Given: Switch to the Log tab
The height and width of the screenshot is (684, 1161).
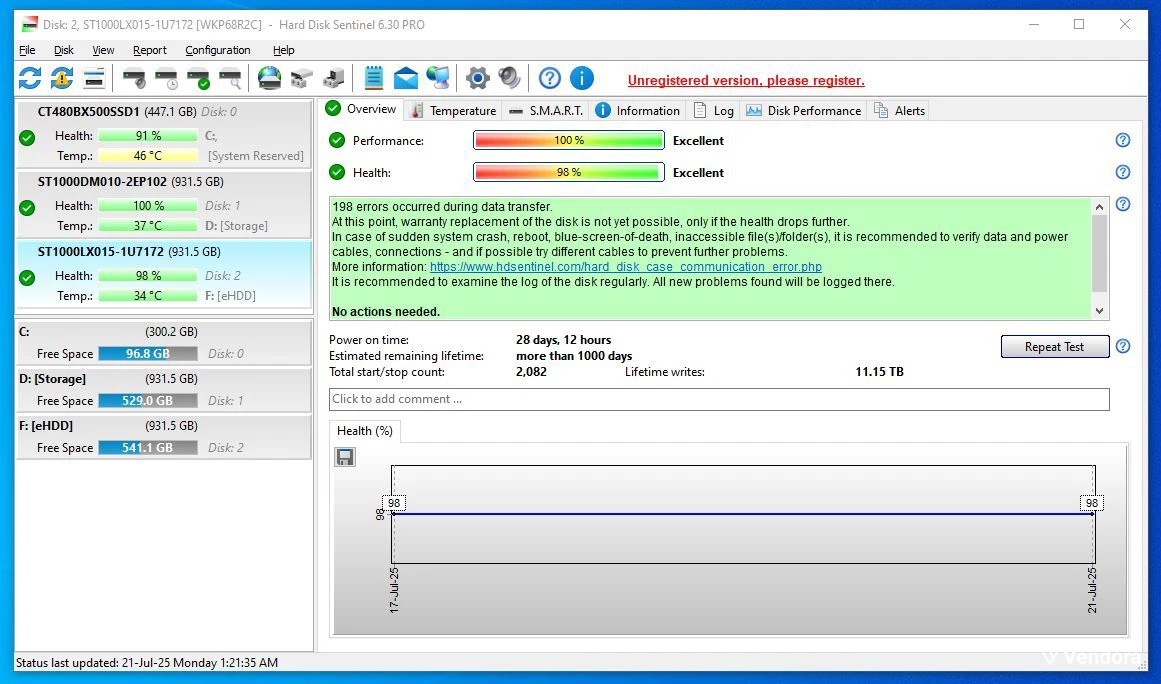Looking at the screenshot, I should 714,110.
